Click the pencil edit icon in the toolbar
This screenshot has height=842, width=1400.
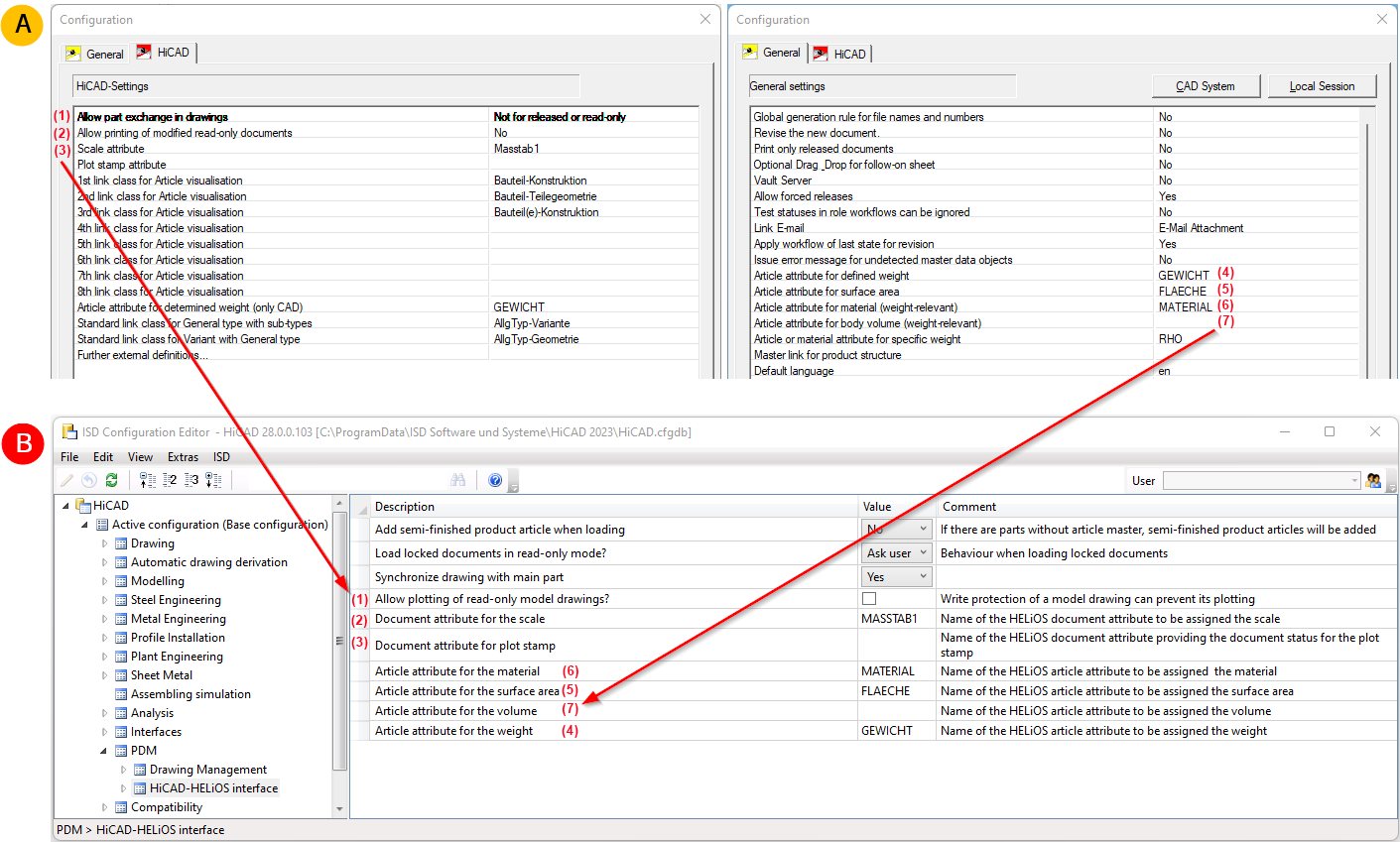click(x=67, y=480)
